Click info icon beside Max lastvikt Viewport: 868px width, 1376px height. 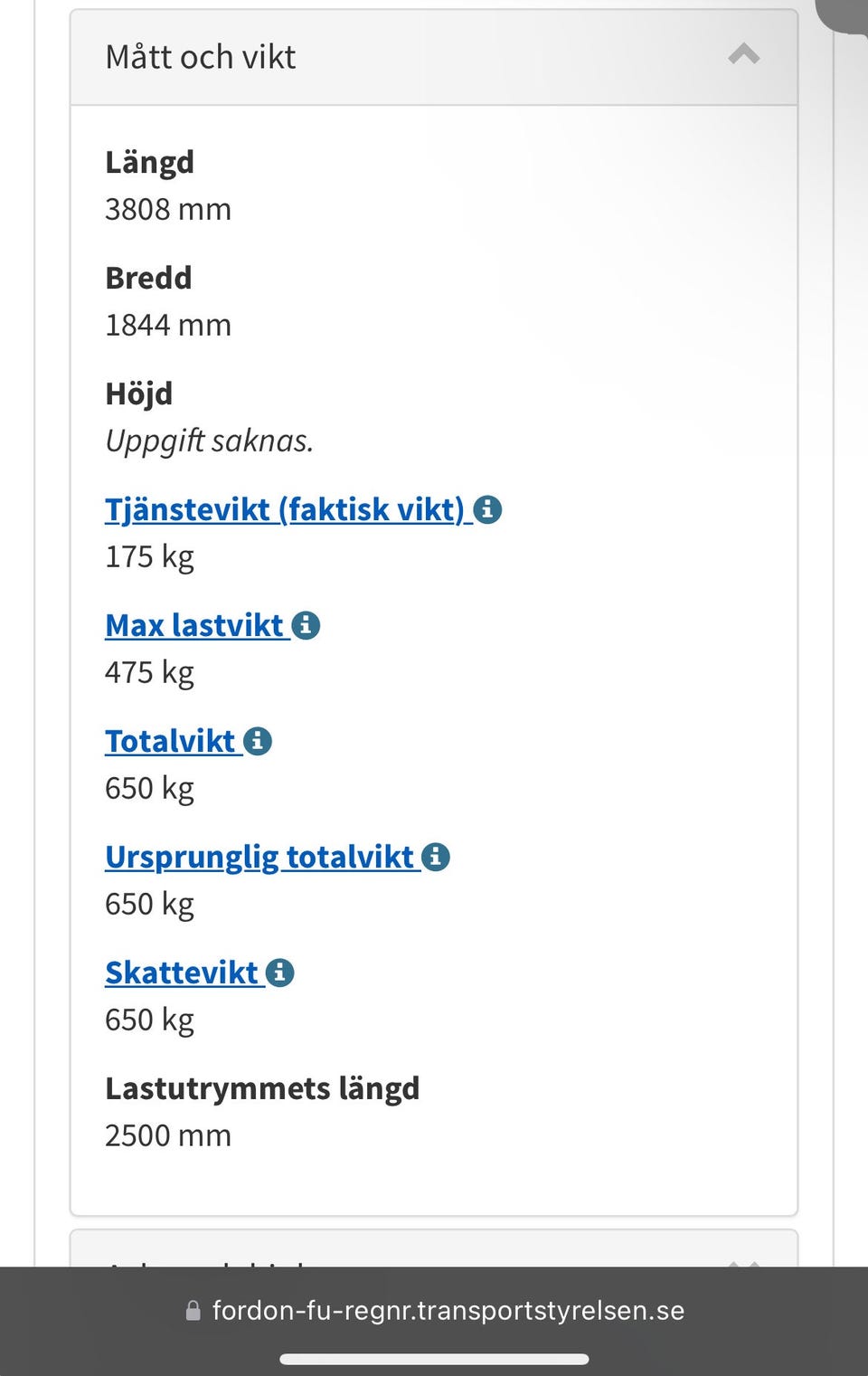[x=306, y=625]
